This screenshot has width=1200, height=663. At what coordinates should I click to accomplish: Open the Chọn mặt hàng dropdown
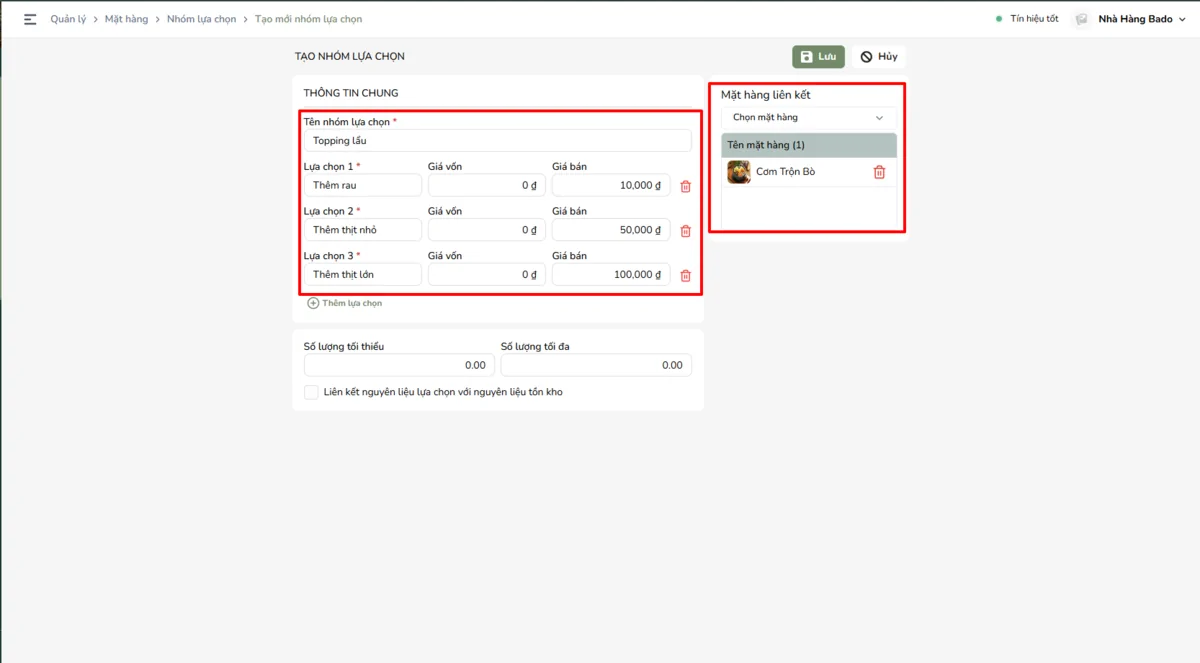809,118
